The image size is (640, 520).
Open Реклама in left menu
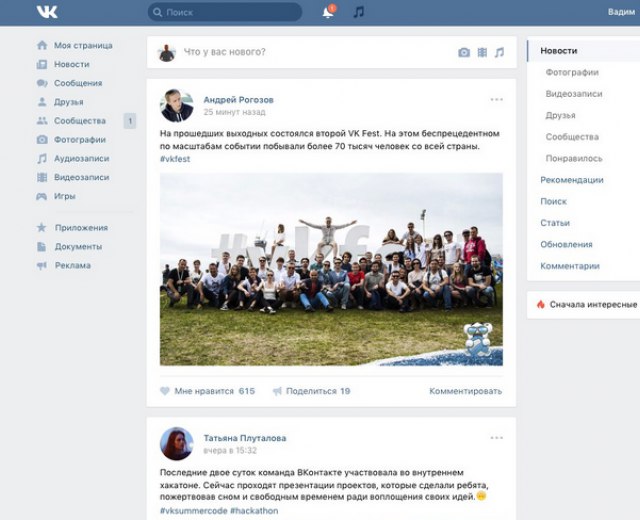click(73, 265)
